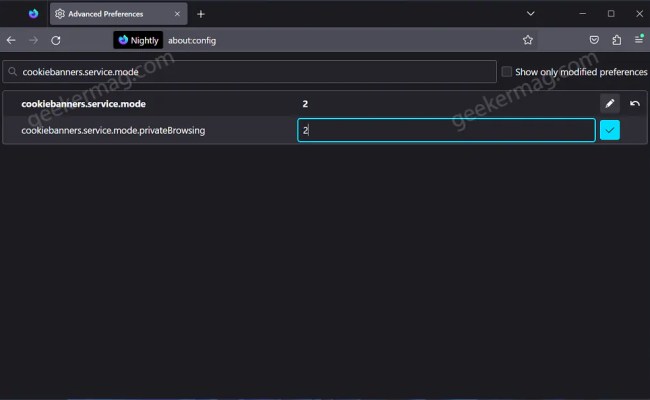Click value 2 of cookiebanners.service.mode

pyautogui.click(x=305, y=104)
